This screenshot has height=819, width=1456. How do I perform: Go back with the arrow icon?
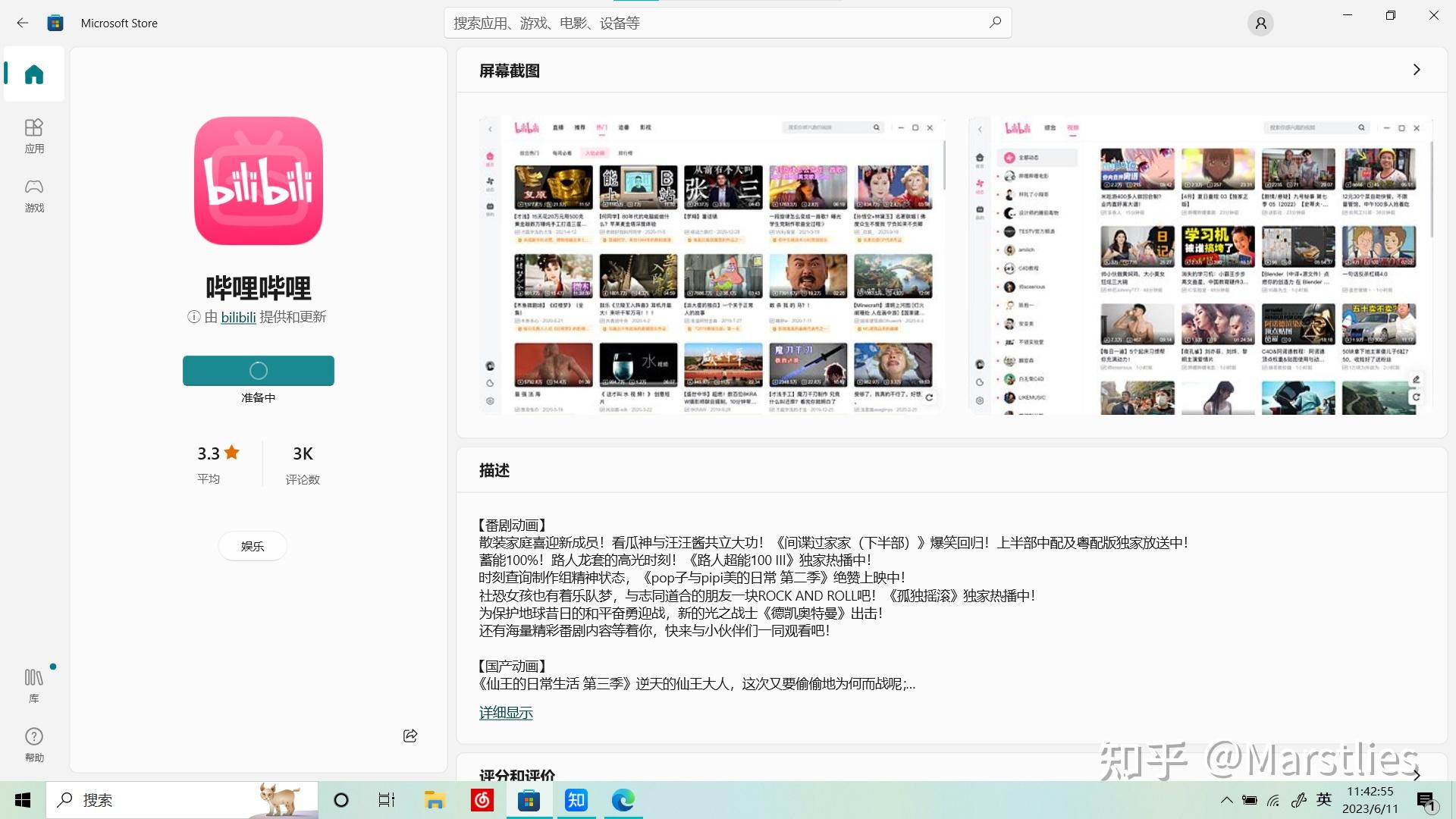pos(23,23)
